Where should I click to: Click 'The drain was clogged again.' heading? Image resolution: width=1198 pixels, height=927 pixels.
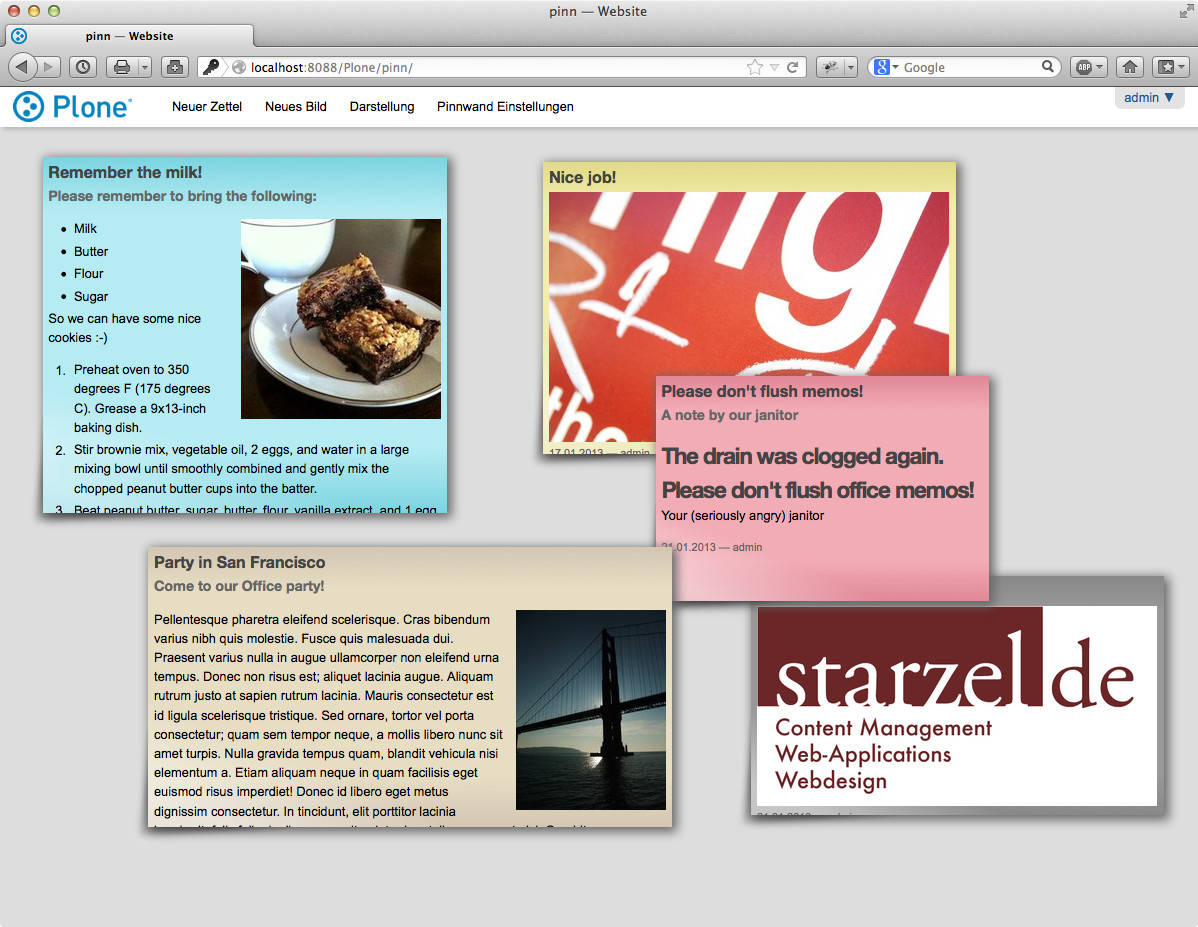pyautogui.click(x=802, y=456)
